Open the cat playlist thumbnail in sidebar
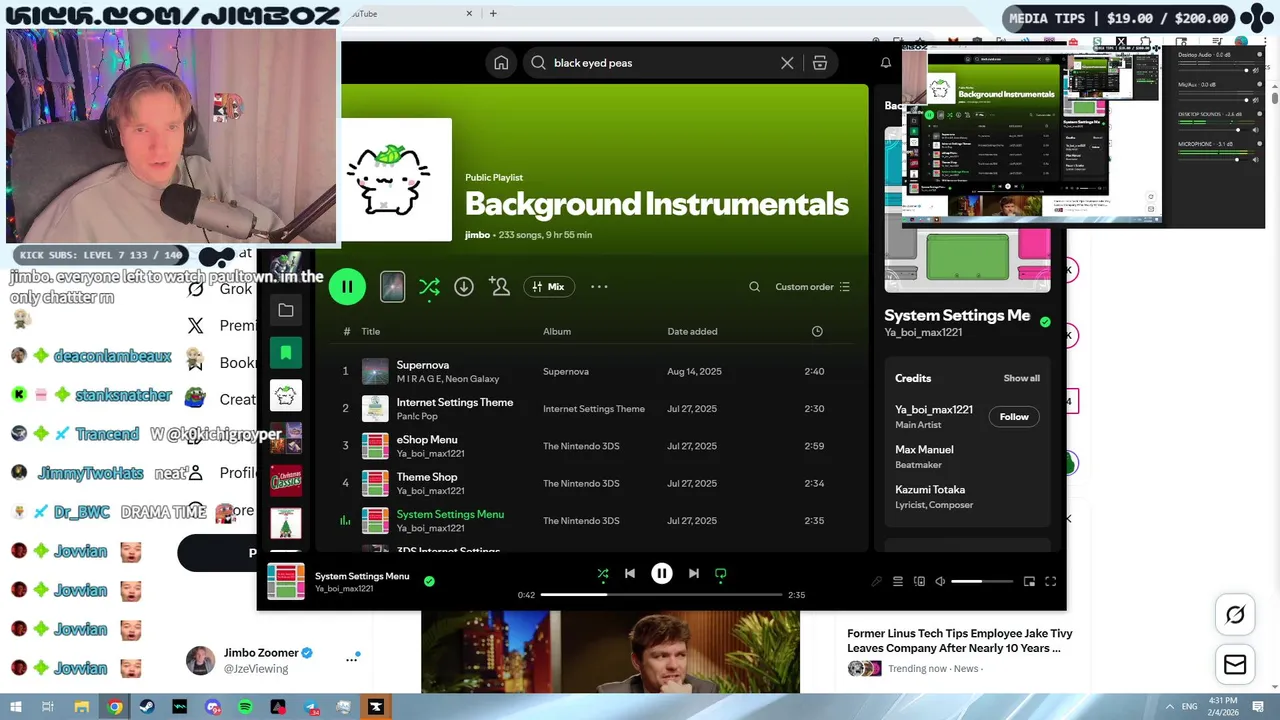The height and width of the screenshot is (720, 1280). [286, 396]
